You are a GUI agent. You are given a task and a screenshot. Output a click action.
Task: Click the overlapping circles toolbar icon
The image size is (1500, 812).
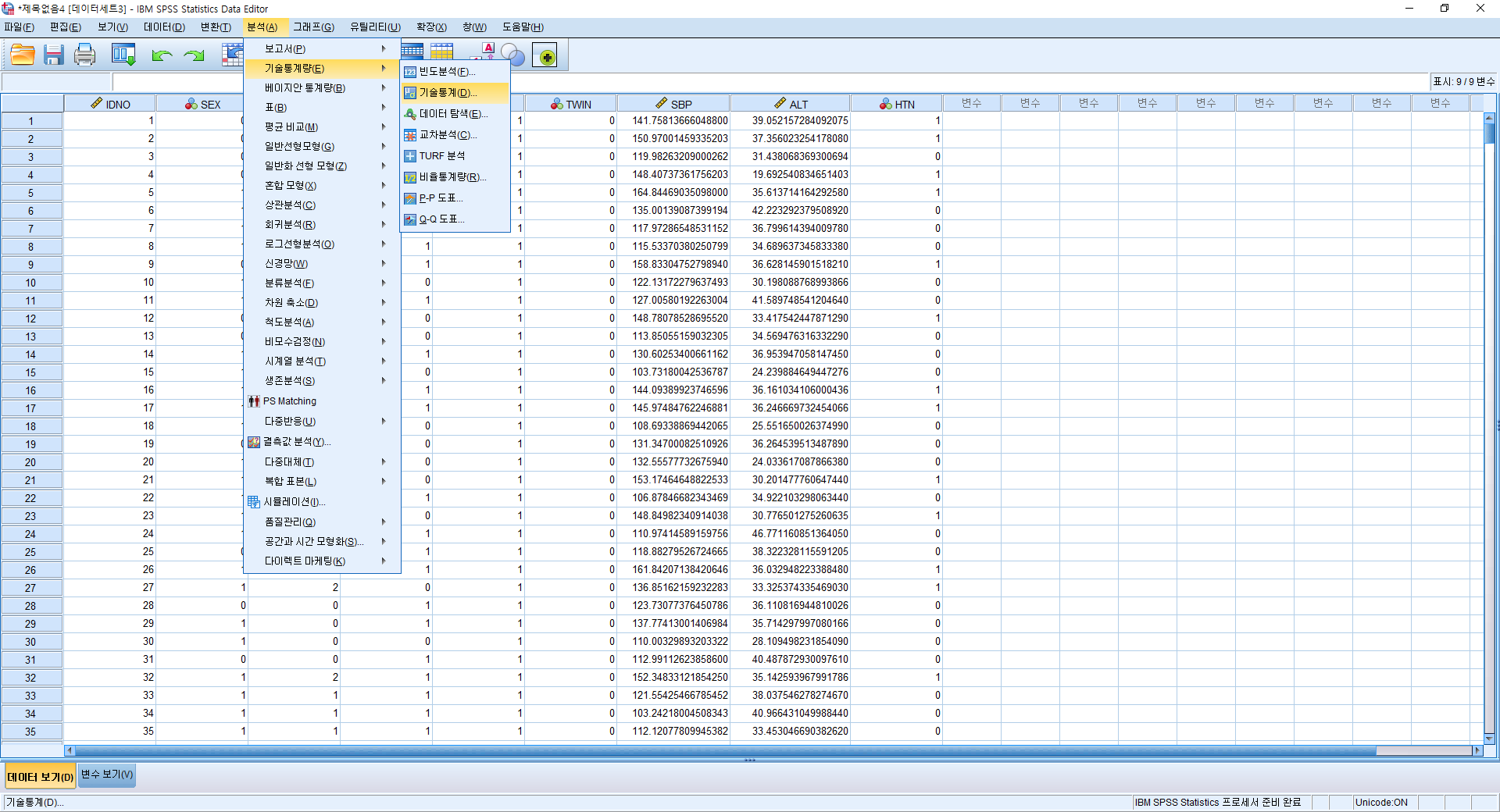coord(512,55)
